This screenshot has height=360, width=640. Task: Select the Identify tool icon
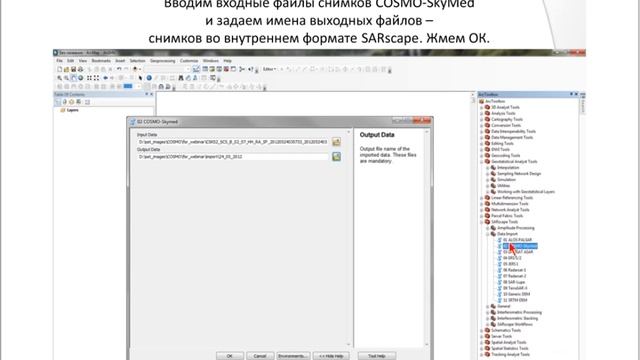149,78
